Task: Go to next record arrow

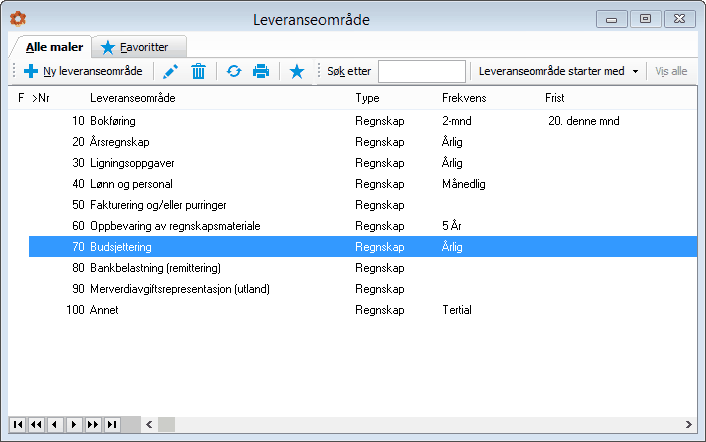Action: [74, 424]
